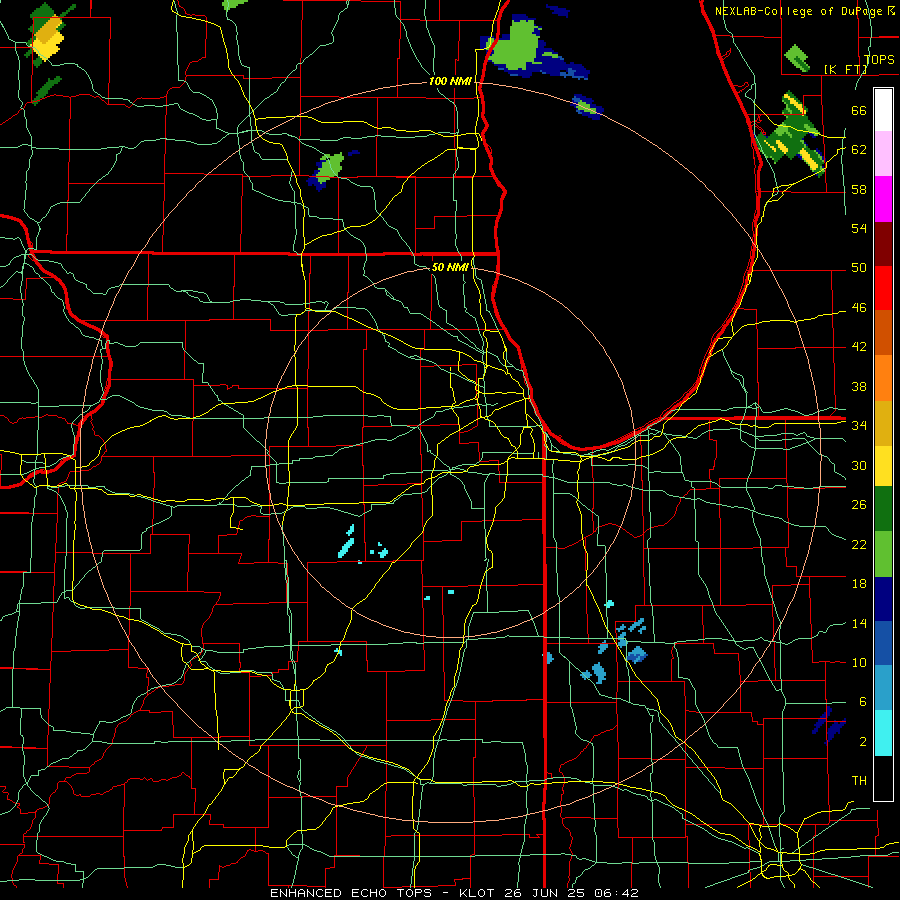900x900 pixels.
Task: Select the magenta swatch in the legend
Action: (883, 199)
